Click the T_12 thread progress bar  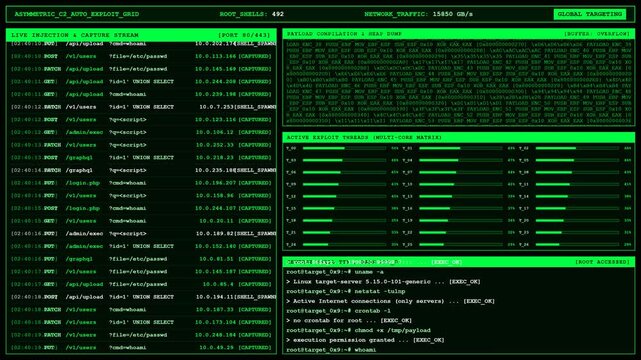(344, 197)
